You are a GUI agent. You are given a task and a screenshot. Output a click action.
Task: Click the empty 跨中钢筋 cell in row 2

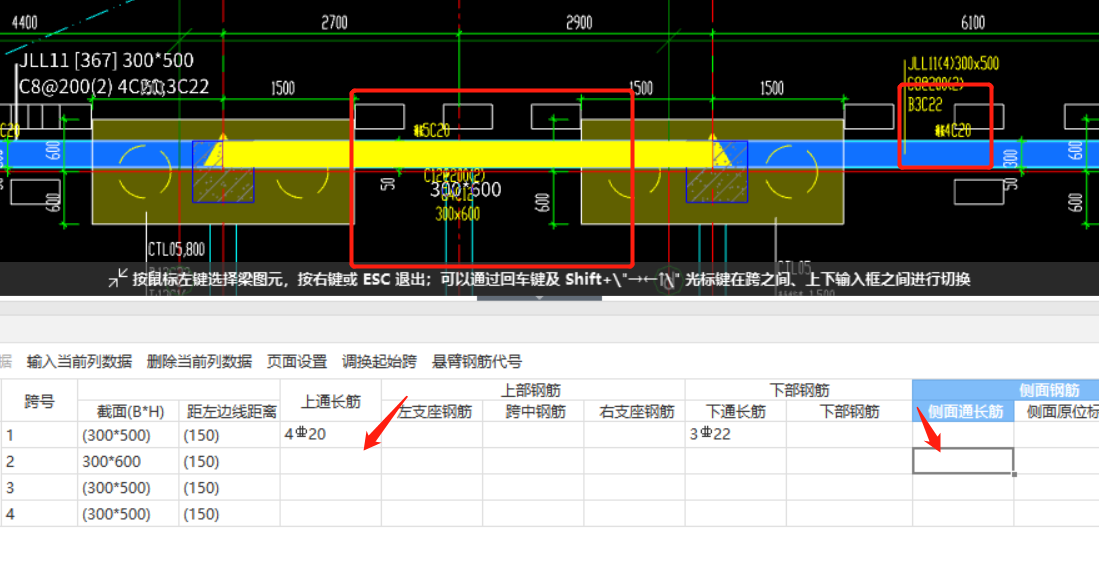tap(533, 461)
